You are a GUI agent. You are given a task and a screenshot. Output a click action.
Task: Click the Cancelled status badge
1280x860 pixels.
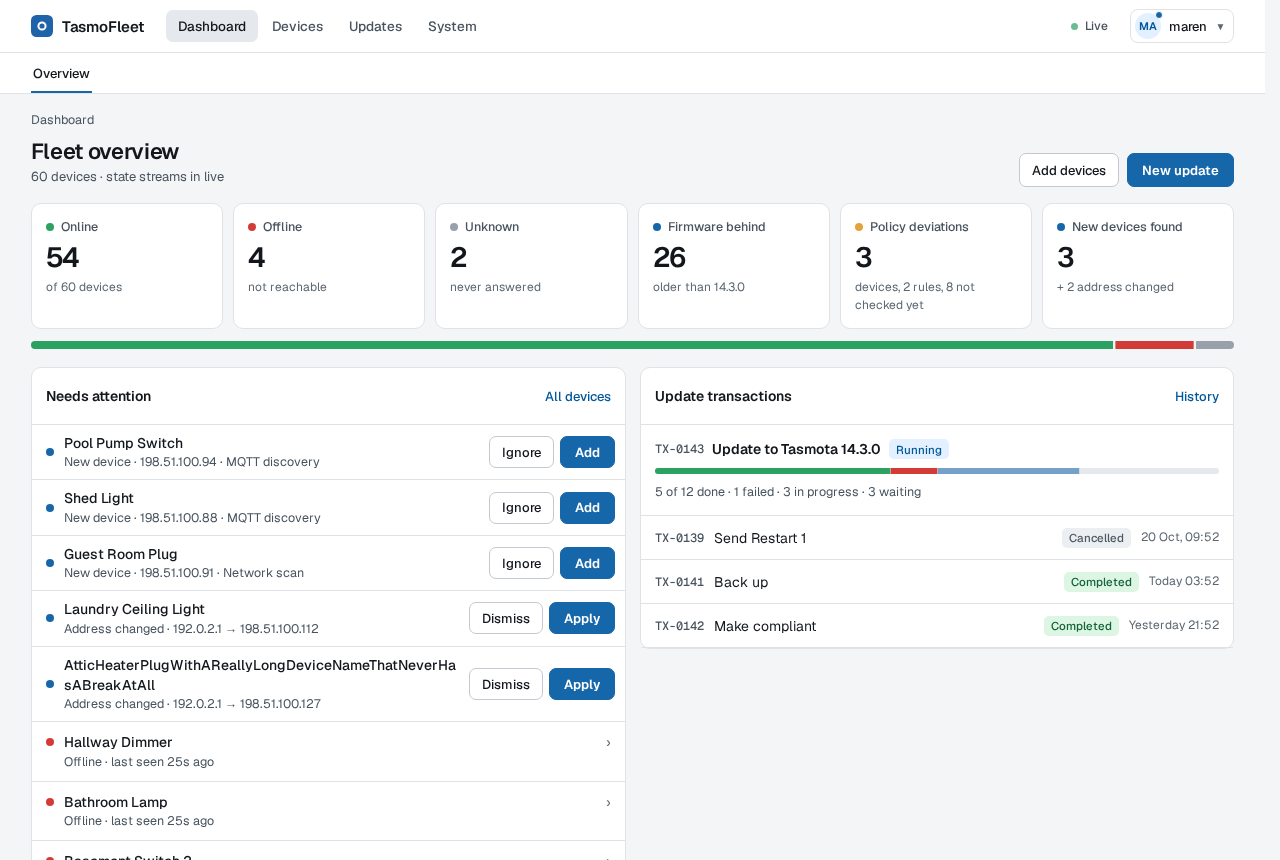pos(1096,538)
